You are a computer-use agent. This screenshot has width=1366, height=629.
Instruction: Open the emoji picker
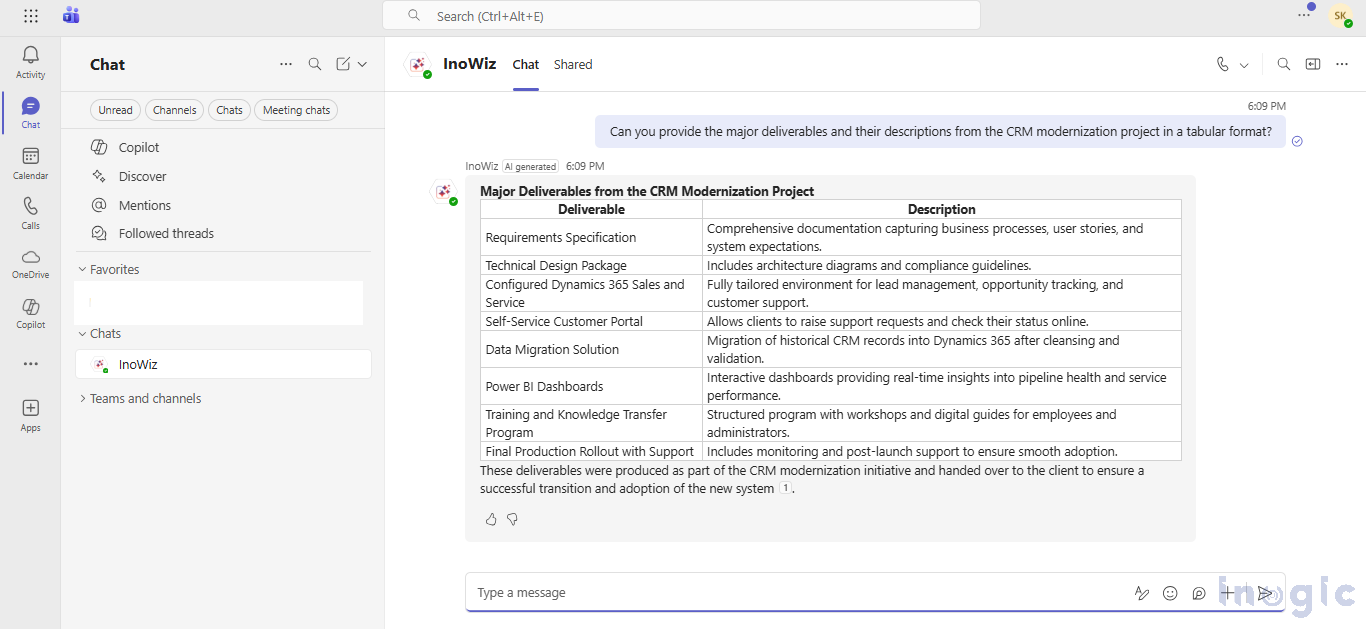(1170, 593)
